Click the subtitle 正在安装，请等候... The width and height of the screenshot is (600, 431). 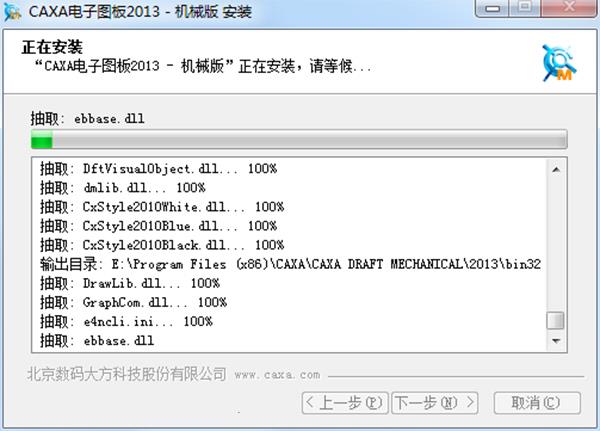203,66
